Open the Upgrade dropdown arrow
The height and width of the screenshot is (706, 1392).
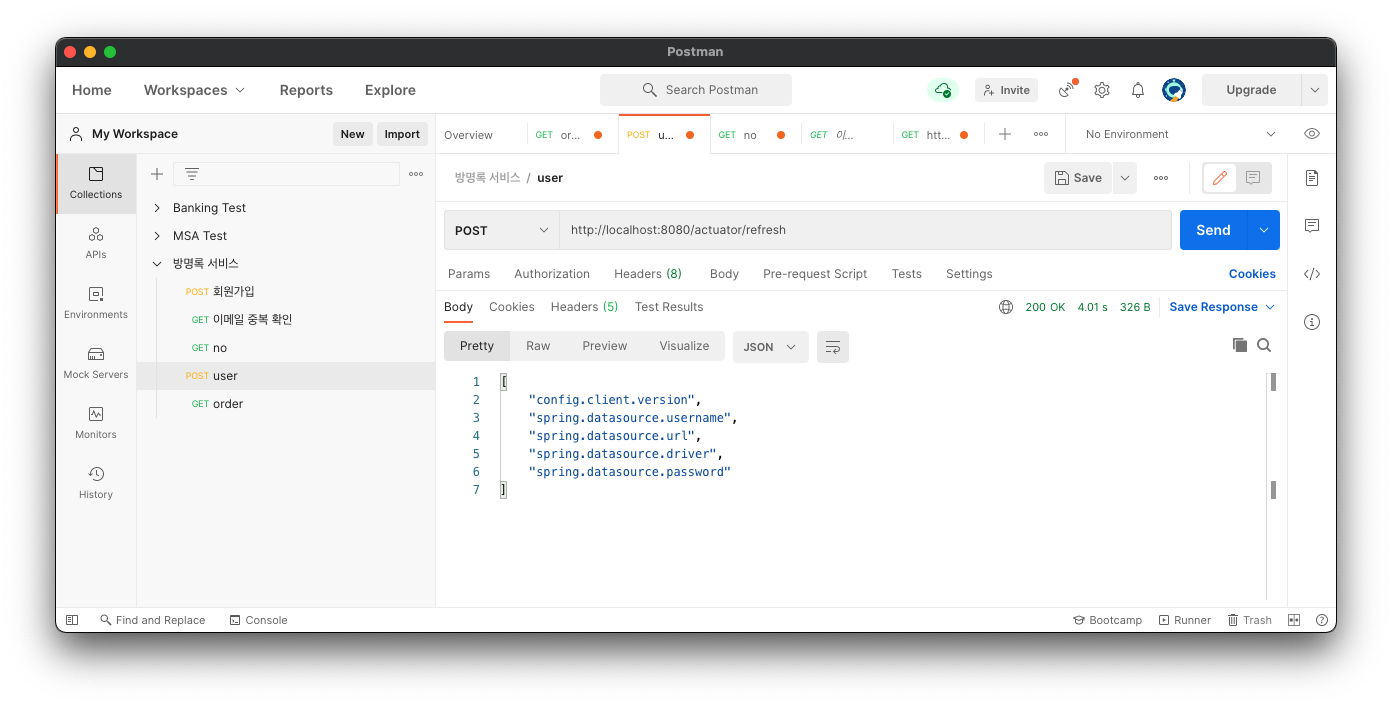coord(1314,90)
